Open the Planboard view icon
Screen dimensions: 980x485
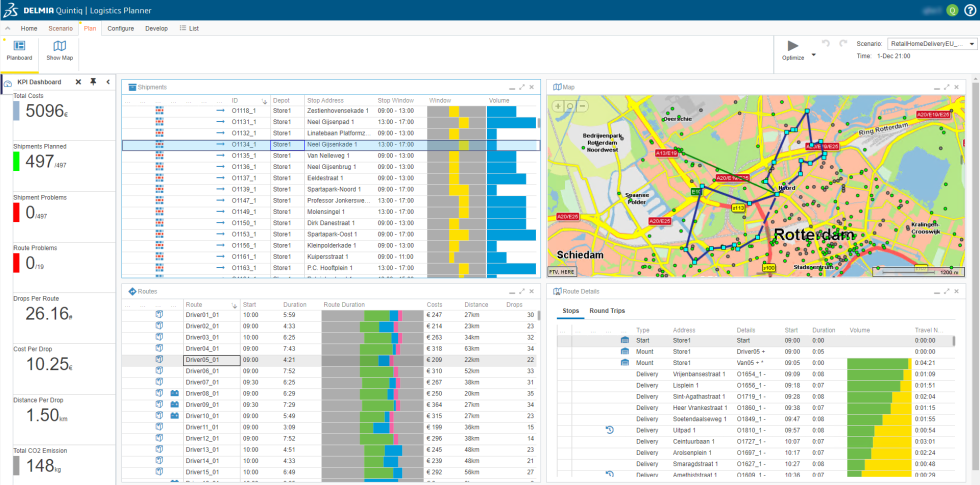pyautogui.click(x=19, y=46)
